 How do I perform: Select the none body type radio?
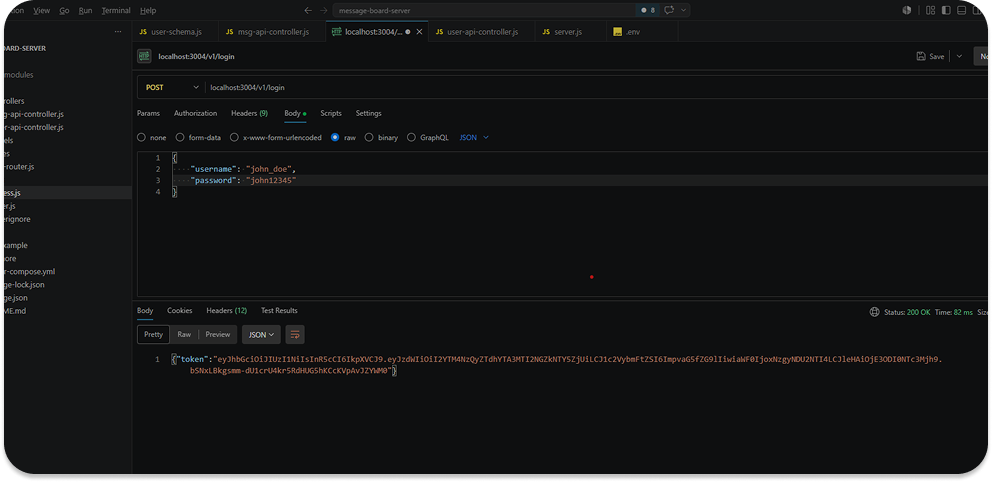[141, 137]
